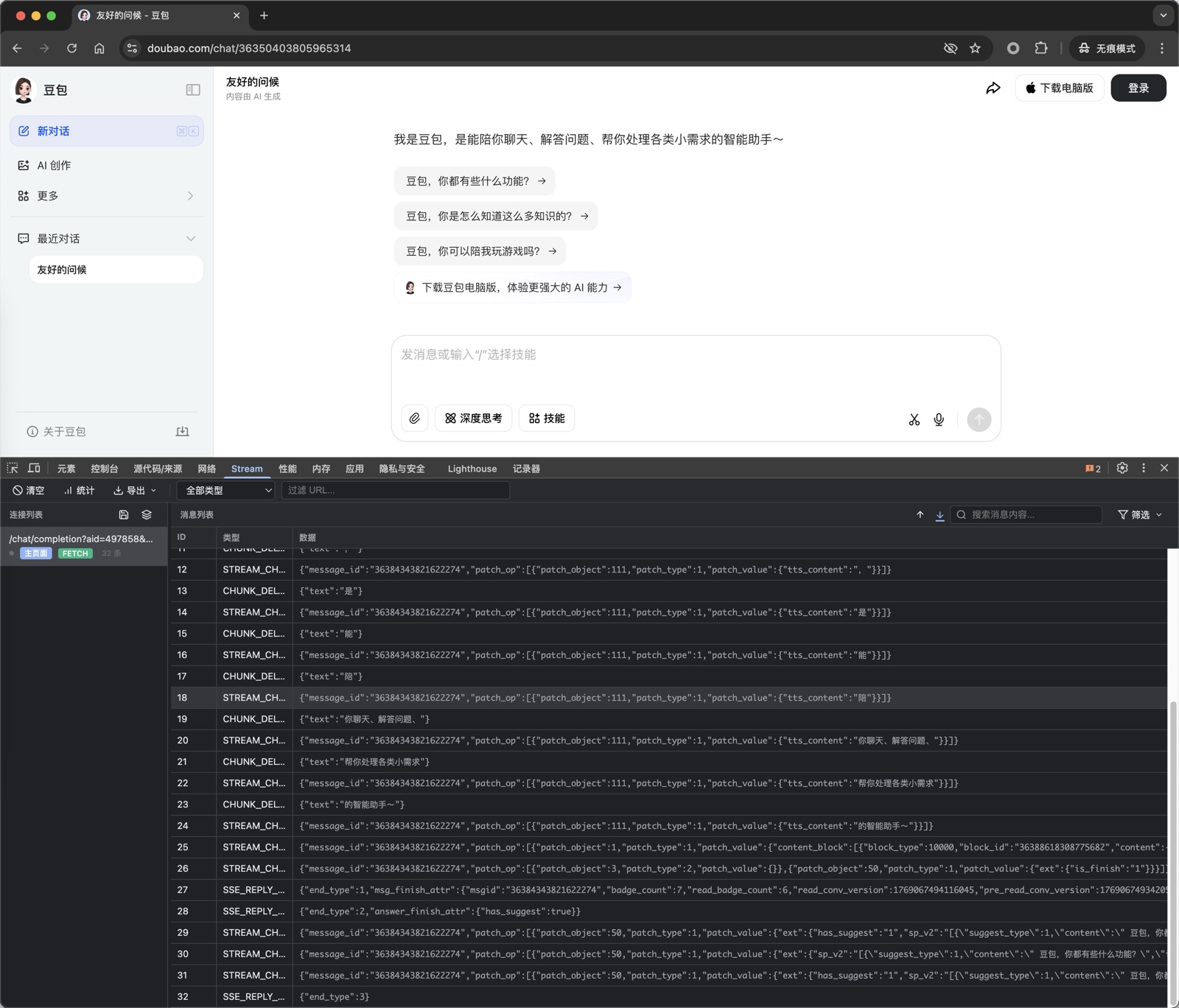
Task: Go to browser home page
Action: pyautogui.click(x=99, y=49)
